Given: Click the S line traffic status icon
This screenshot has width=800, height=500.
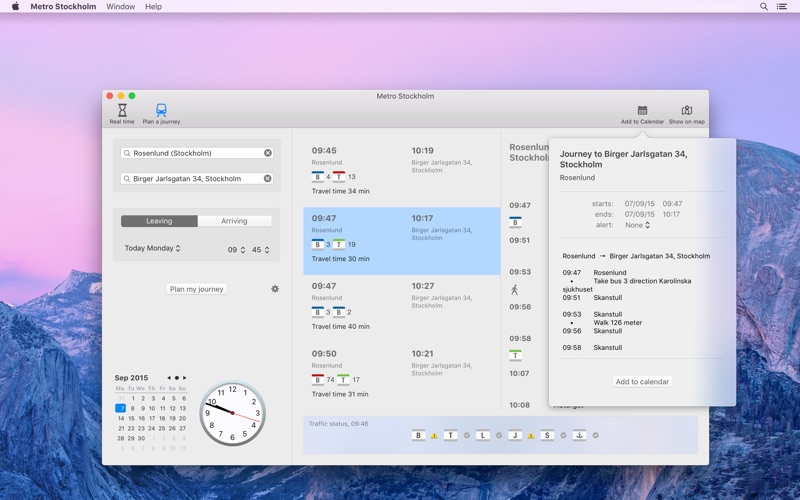Looking at the screenshot, I should (x=547, y=435).
